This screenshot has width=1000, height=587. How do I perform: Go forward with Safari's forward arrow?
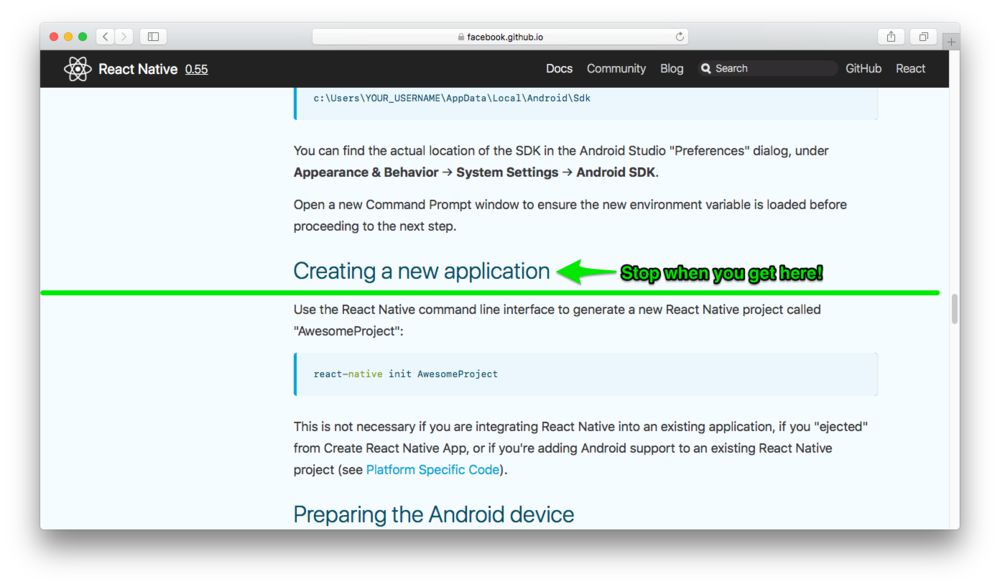(124, 36)
